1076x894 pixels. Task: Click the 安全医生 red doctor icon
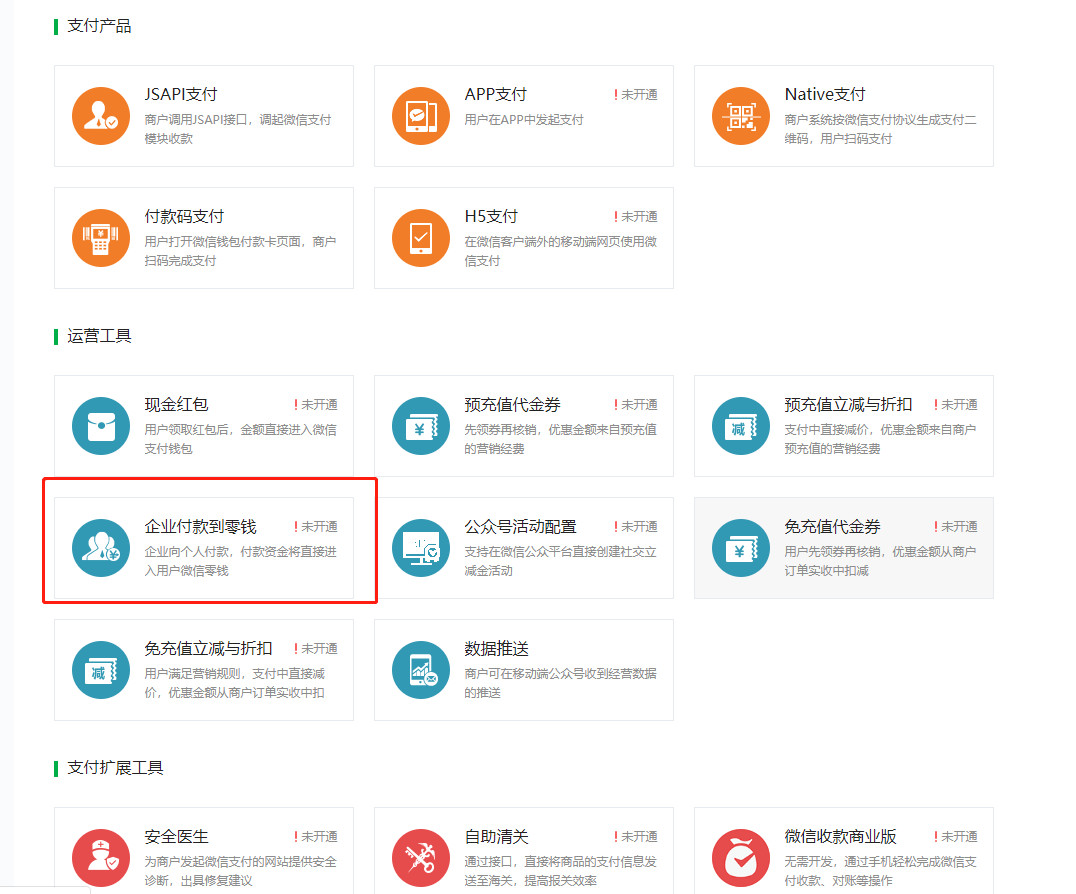coord(101,858)
